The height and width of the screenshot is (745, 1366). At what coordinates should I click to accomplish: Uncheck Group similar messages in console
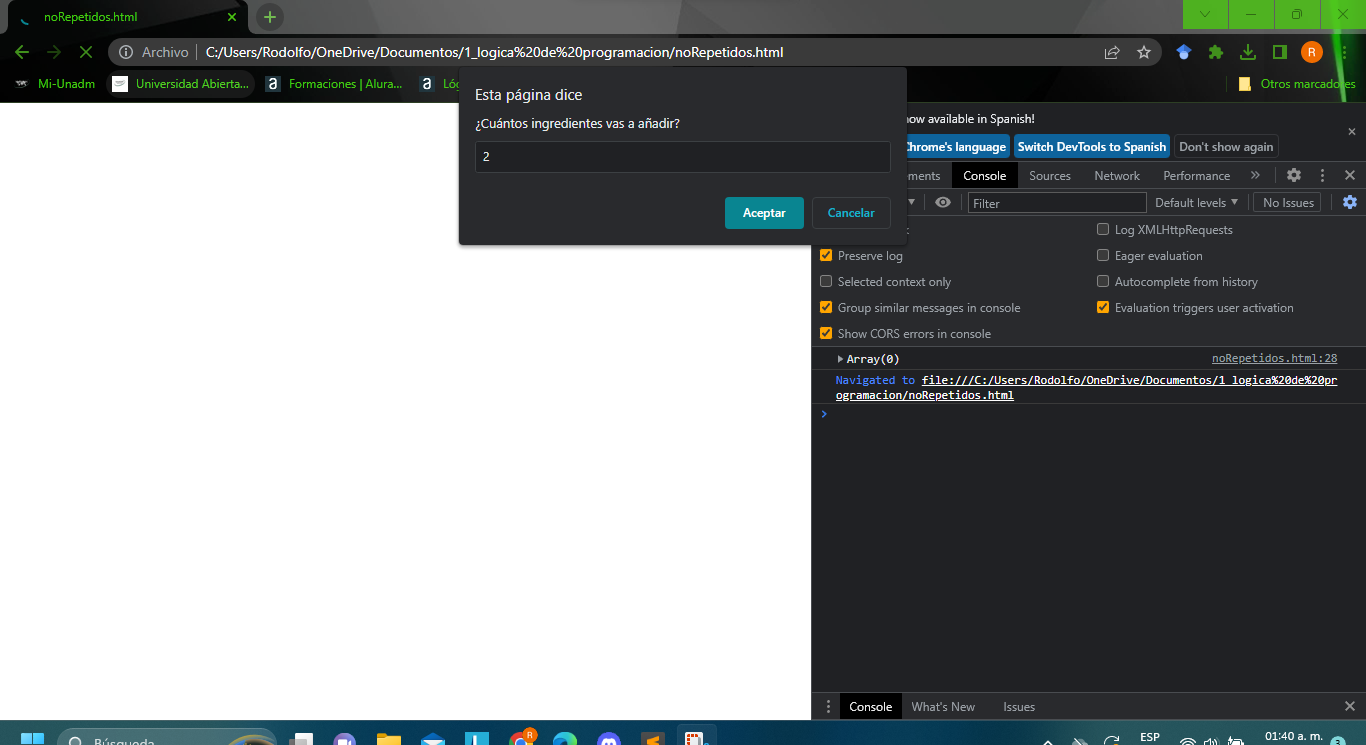pos(826,308)
